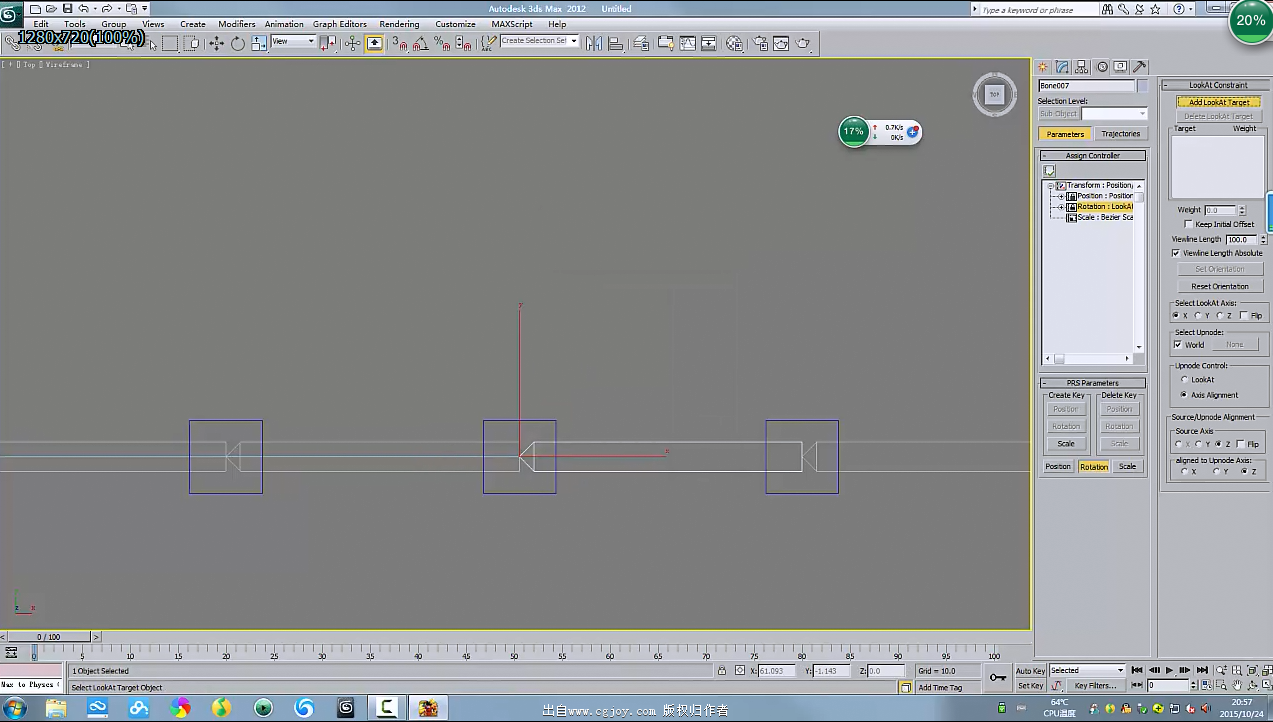Select the Rotate transform tool
The height and width of the screenshot is (722, 1273).
pos(237,44)
